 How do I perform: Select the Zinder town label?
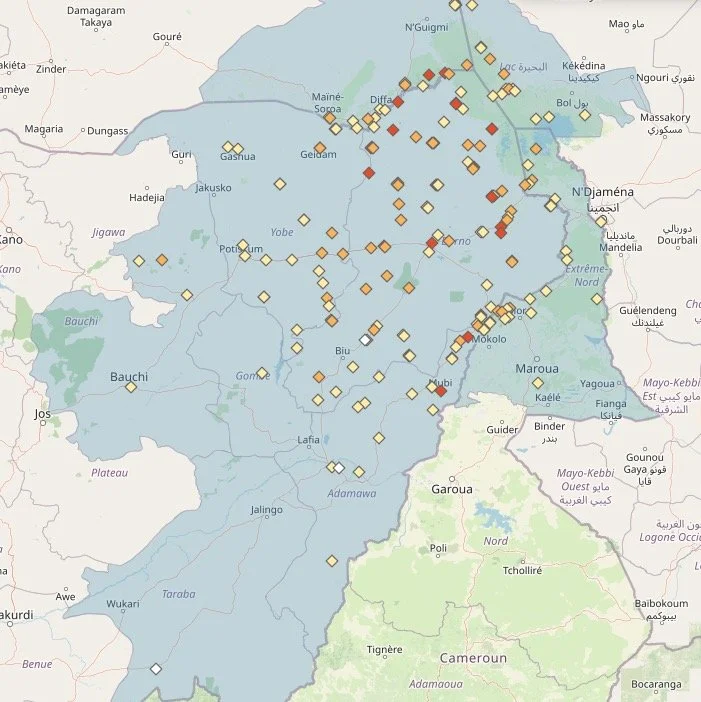pos(51,69)
